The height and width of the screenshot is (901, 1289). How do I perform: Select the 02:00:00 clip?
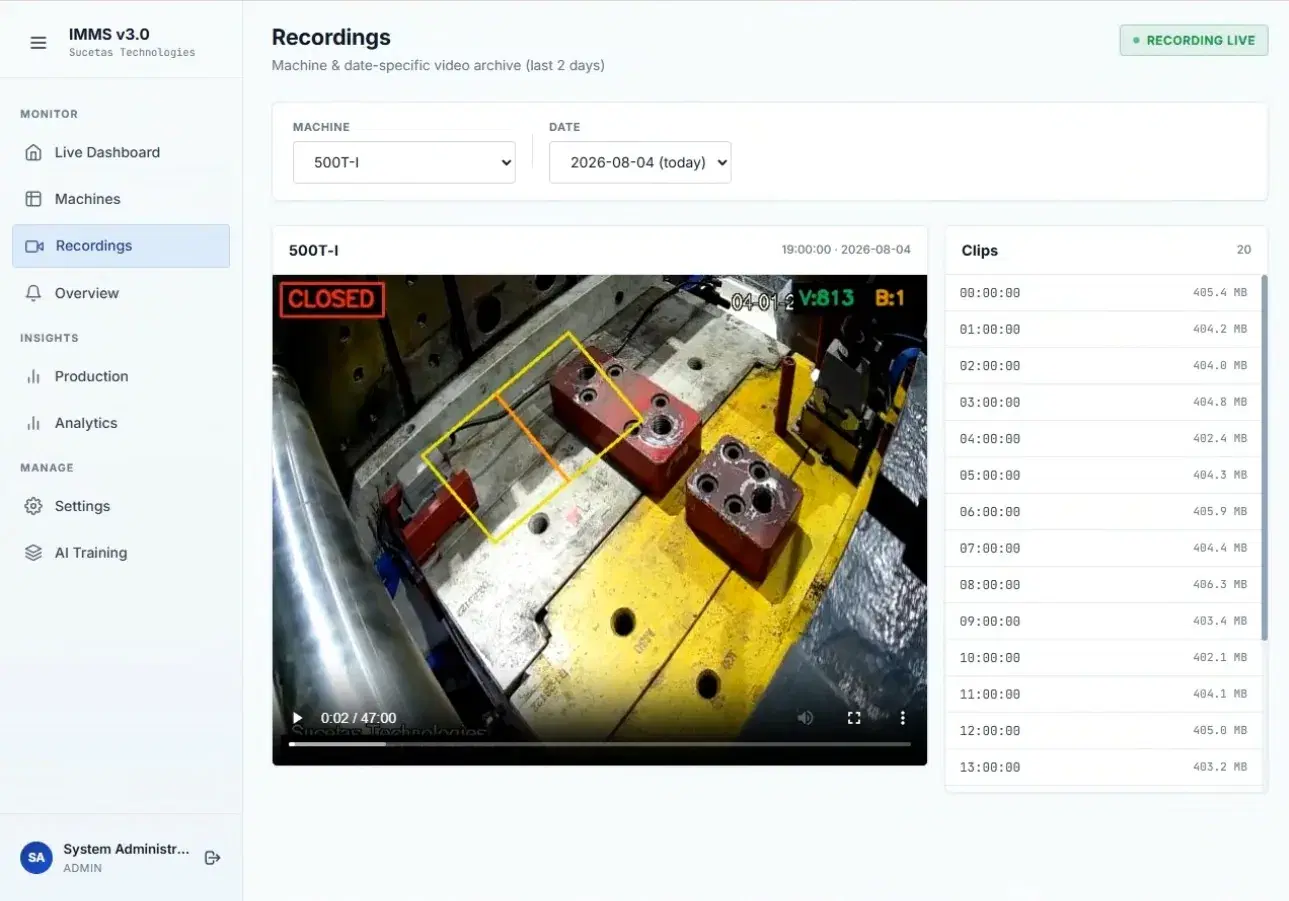tap(1103, 366)
